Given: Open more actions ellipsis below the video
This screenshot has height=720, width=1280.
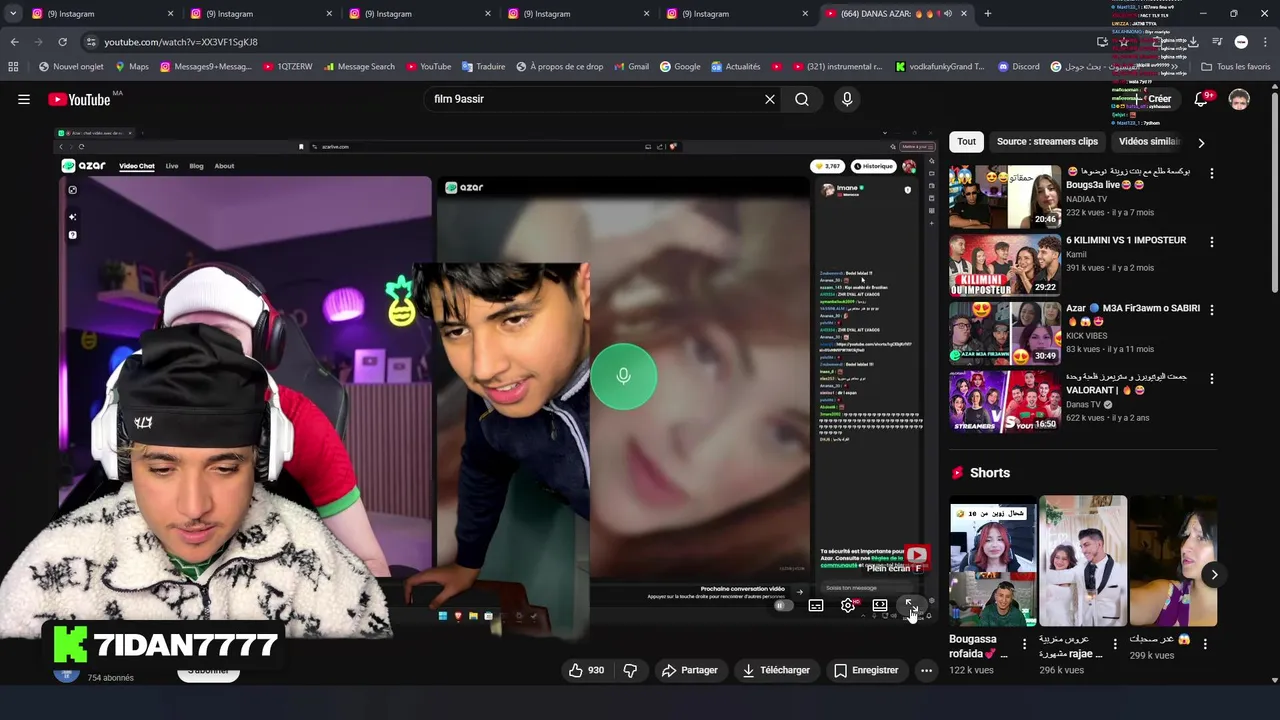Looking at the screenshot, I should (927, 670).
